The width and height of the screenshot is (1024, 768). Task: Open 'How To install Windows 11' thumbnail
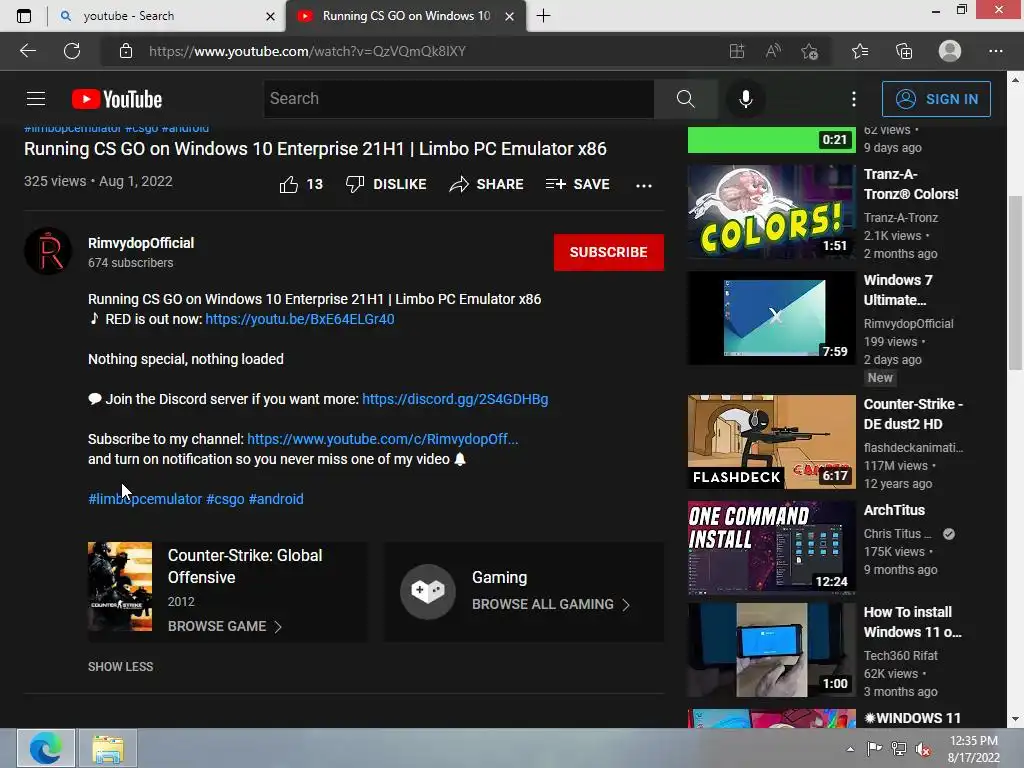771,650
